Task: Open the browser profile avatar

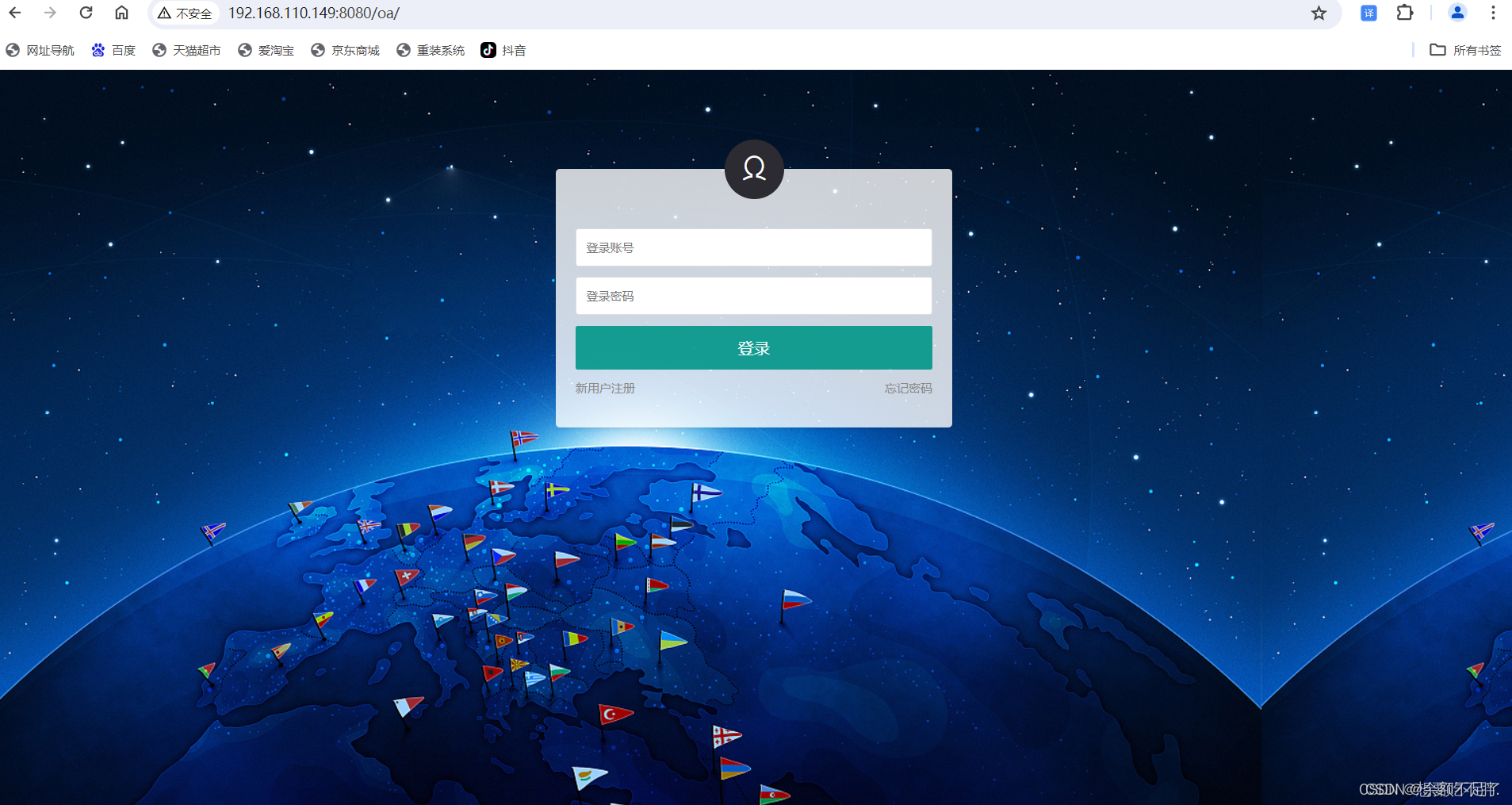Action: pyautogui.click(x=1457, y=13)
